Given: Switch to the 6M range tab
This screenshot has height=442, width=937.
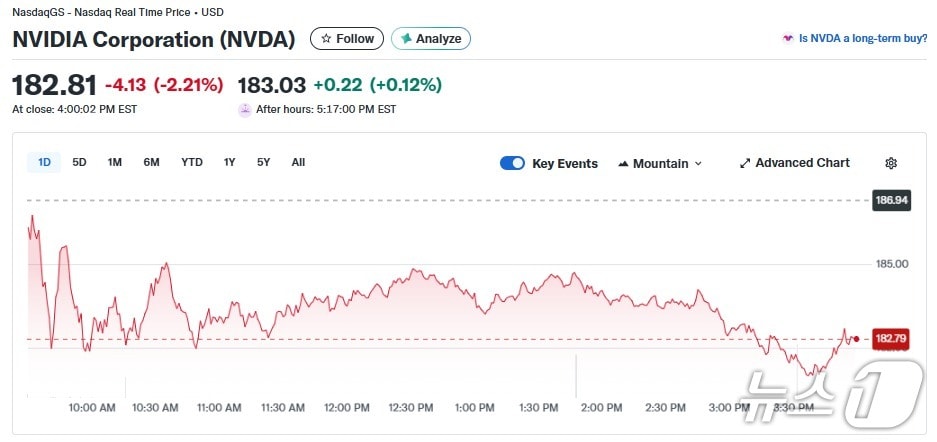Looking at the screenshot, I should (x=151, y=162).
